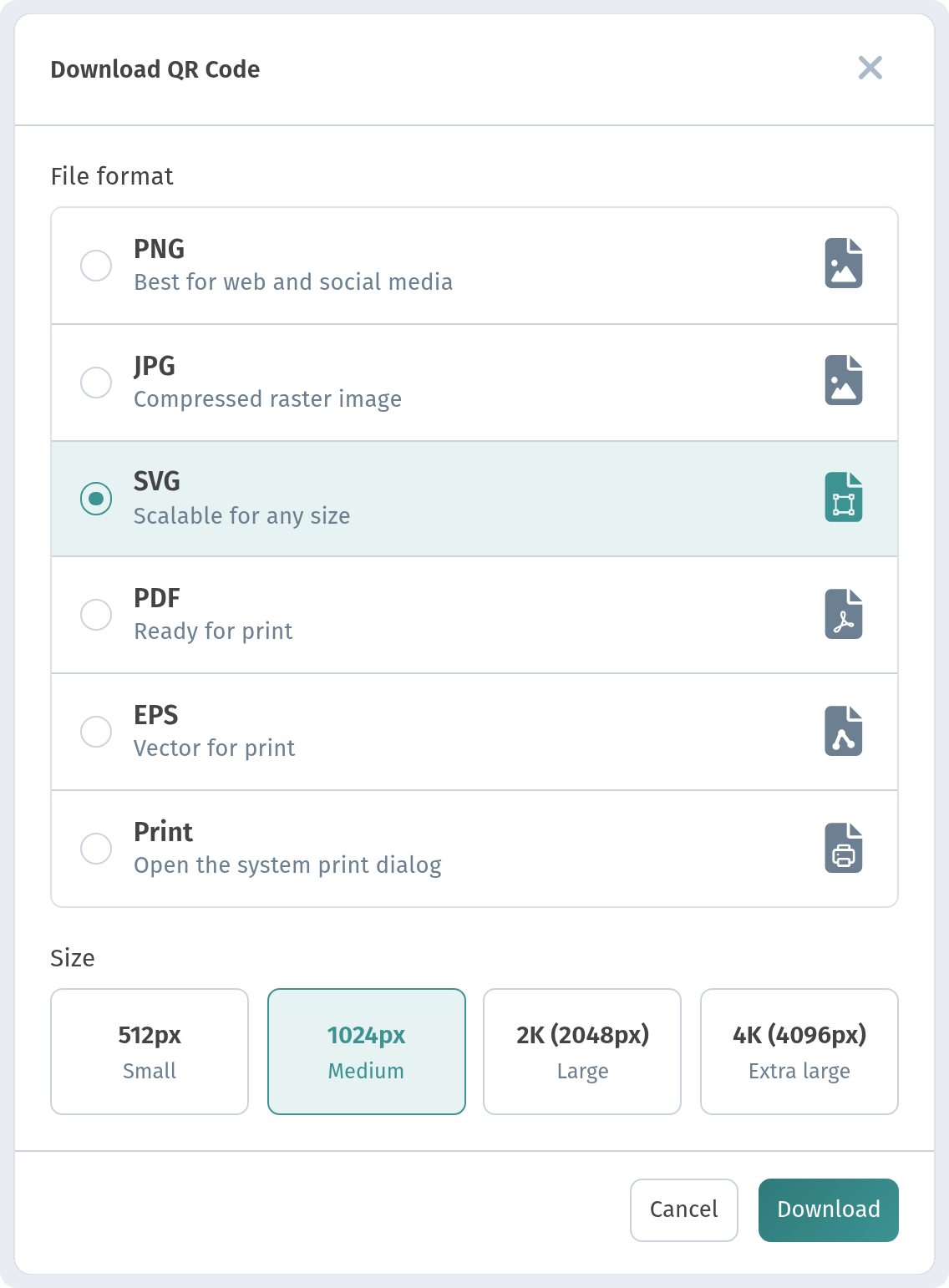Image resolution: width=949 pixels, height=1288 pixels.
Task: Click the PDF document file icon
Action: tap(844, 614)
